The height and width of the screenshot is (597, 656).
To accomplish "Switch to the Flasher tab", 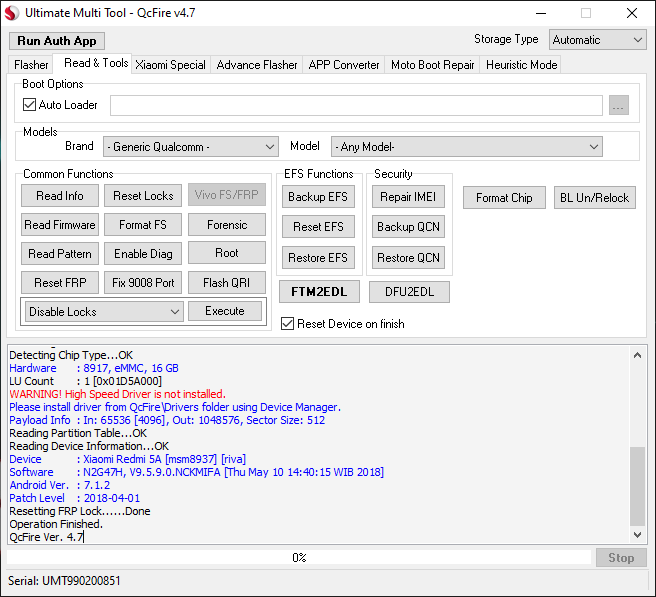I will click(31, 65).
